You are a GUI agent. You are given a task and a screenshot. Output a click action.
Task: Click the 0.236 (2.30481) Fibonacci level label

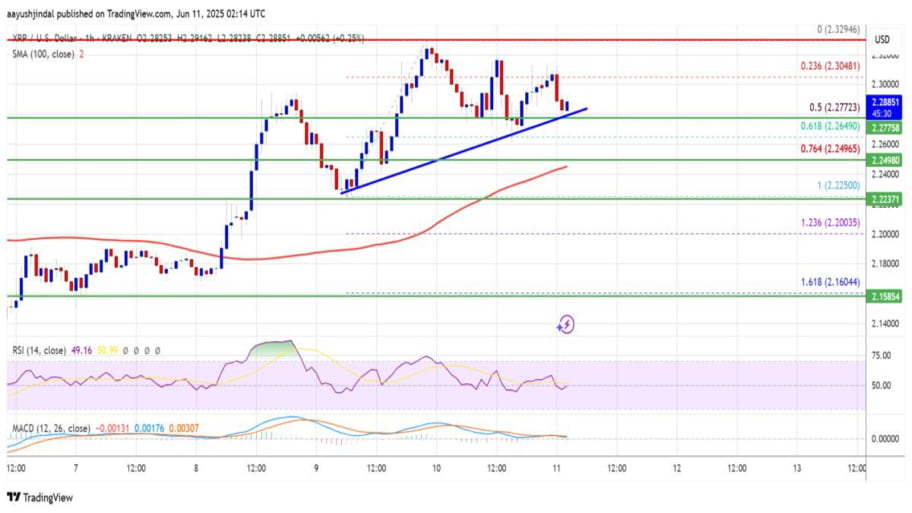tap(829, 68)
